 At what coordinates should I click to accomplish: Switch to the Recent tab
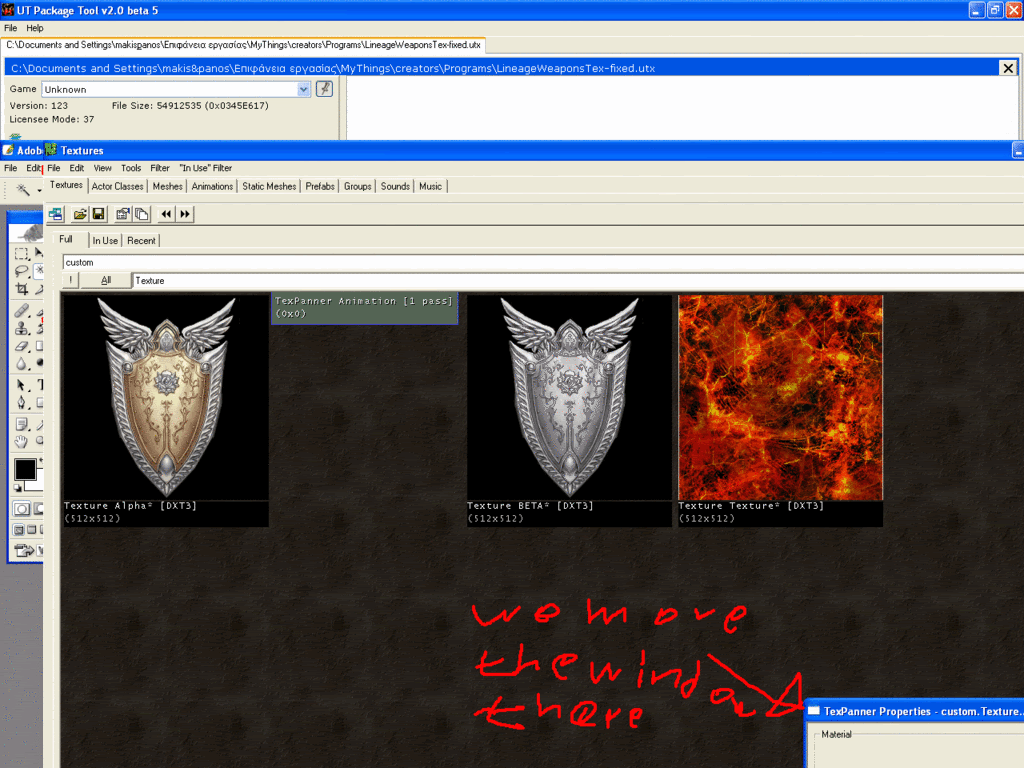(141, 240)
